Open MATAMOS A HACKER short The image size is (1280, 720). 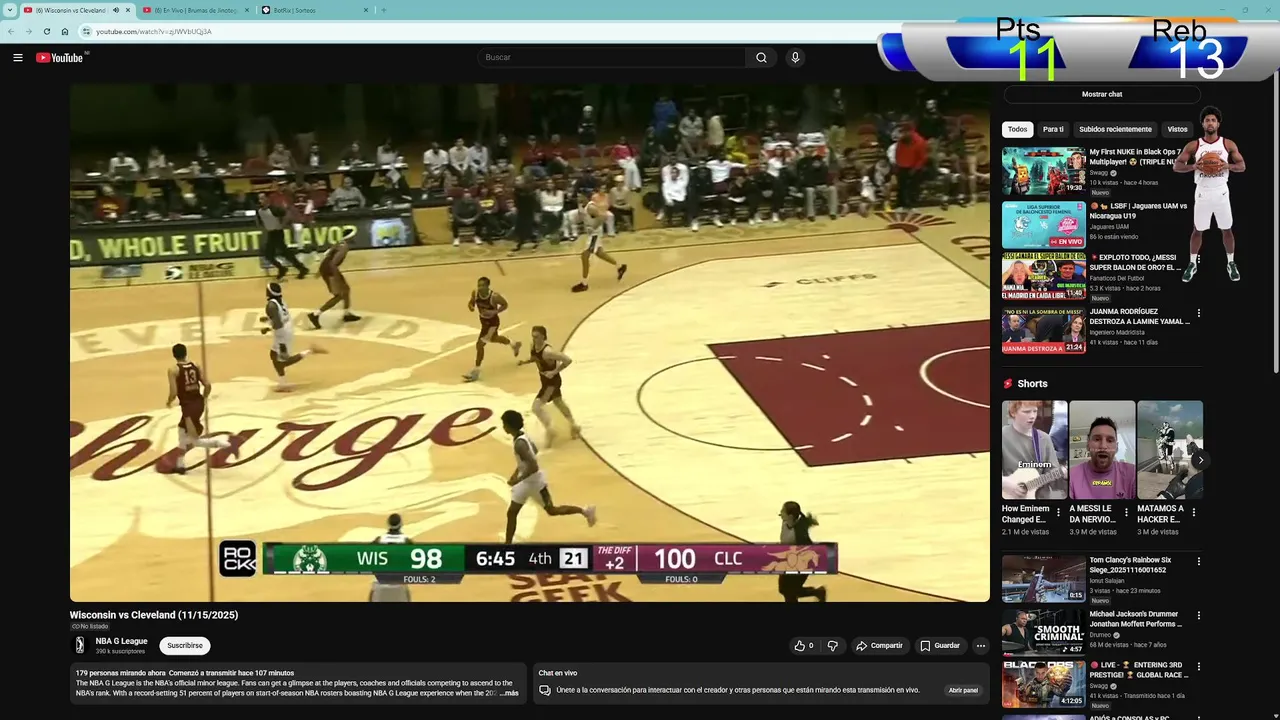(1170, 450)
